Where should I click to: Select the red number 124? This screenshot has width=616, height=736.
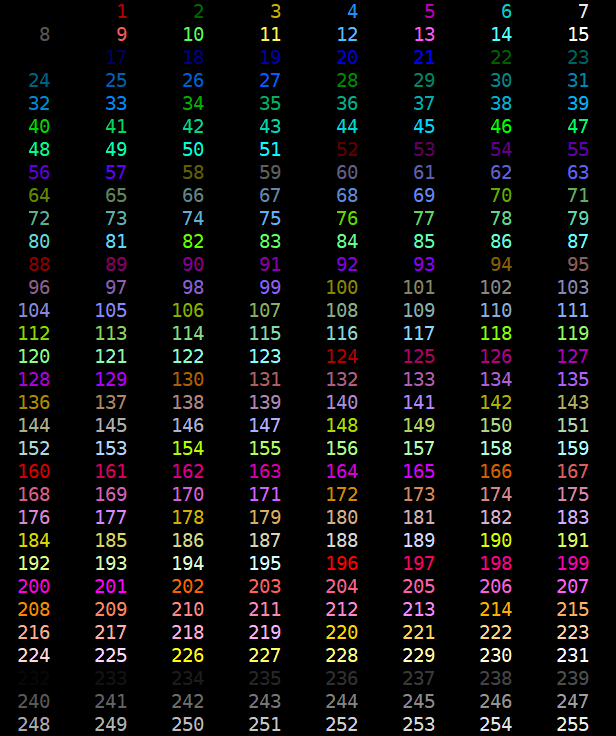coord(342,356)
